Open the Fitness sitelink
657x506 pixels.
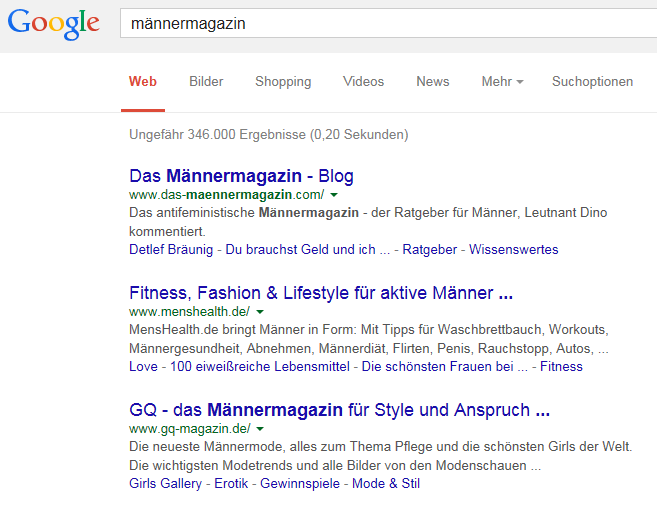click(x=561, y=367)
